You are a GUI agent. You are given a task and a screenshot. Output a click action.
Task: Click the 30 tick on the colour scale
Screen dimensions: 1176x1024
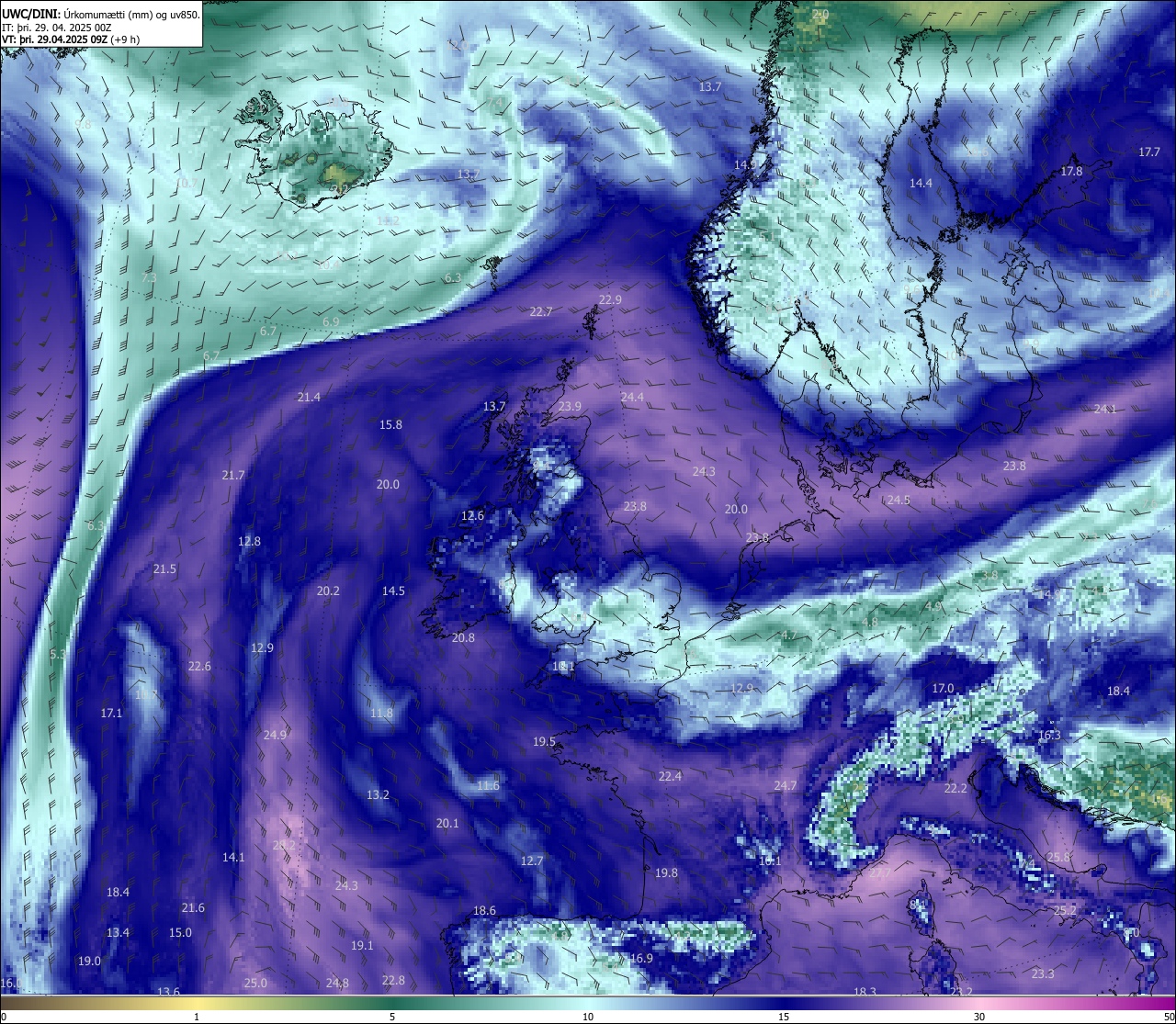click(979, 1017)
